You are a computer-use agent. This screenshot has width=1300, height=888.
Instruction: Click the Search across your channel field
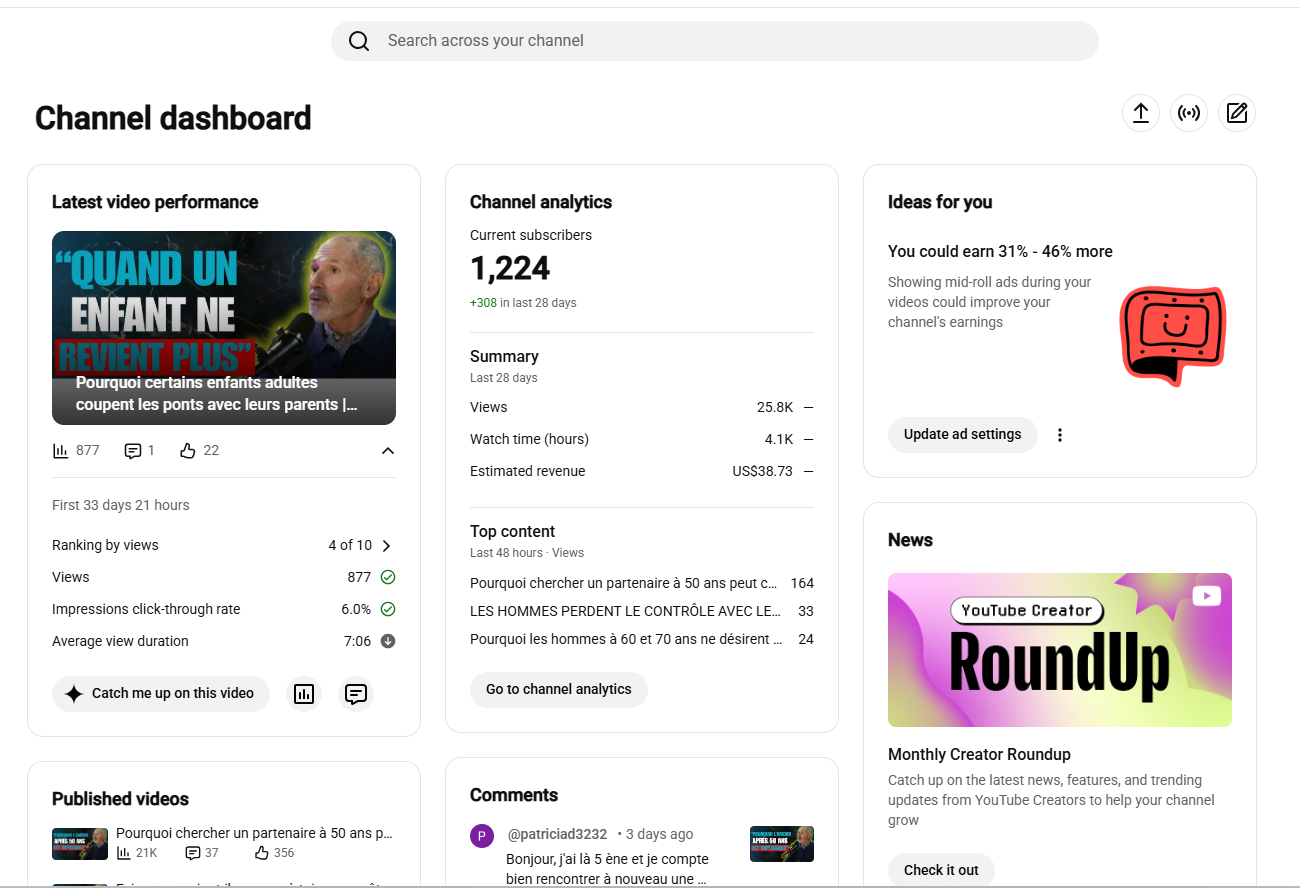(x=715, y=41)
